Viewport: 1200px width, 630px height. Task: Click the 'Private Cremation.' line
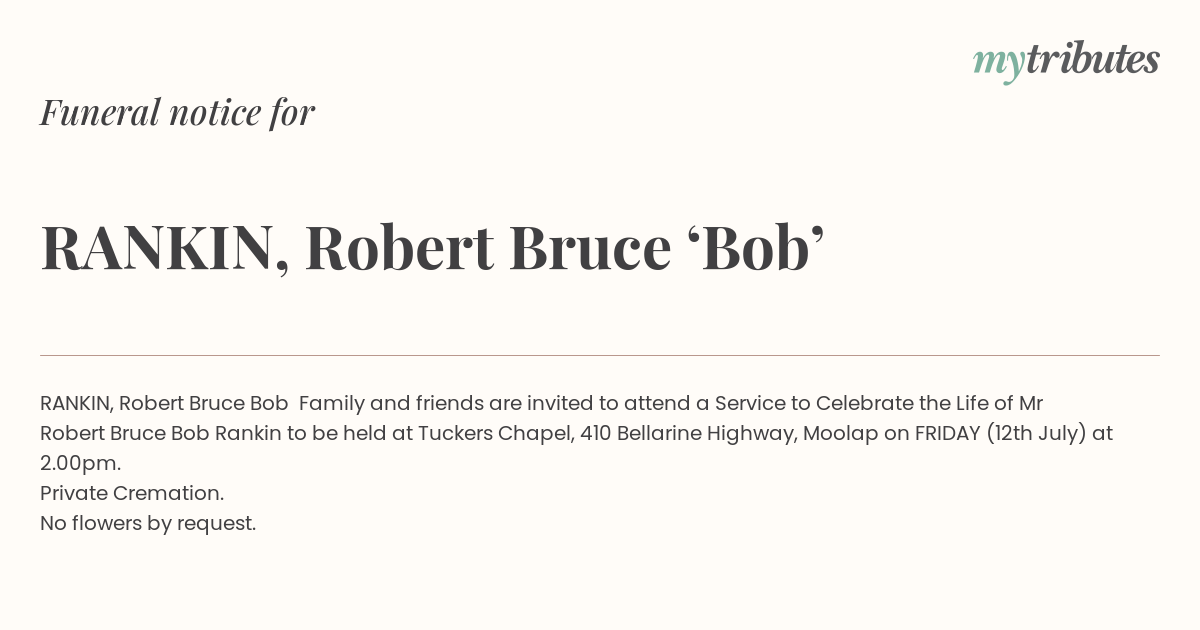[x=132, y=494]
